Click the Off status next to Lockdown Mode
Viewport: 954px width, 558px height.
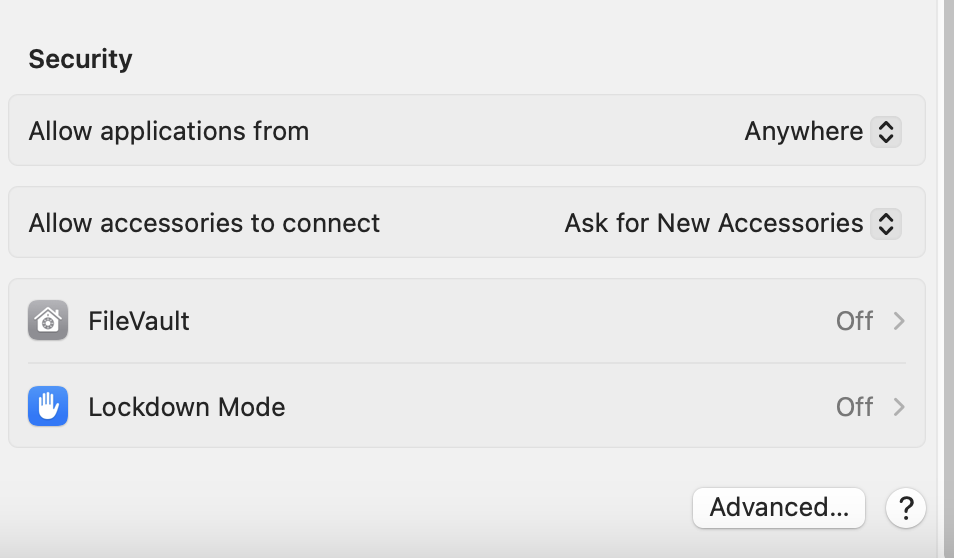pyautogui.click(x=854, y=407)
